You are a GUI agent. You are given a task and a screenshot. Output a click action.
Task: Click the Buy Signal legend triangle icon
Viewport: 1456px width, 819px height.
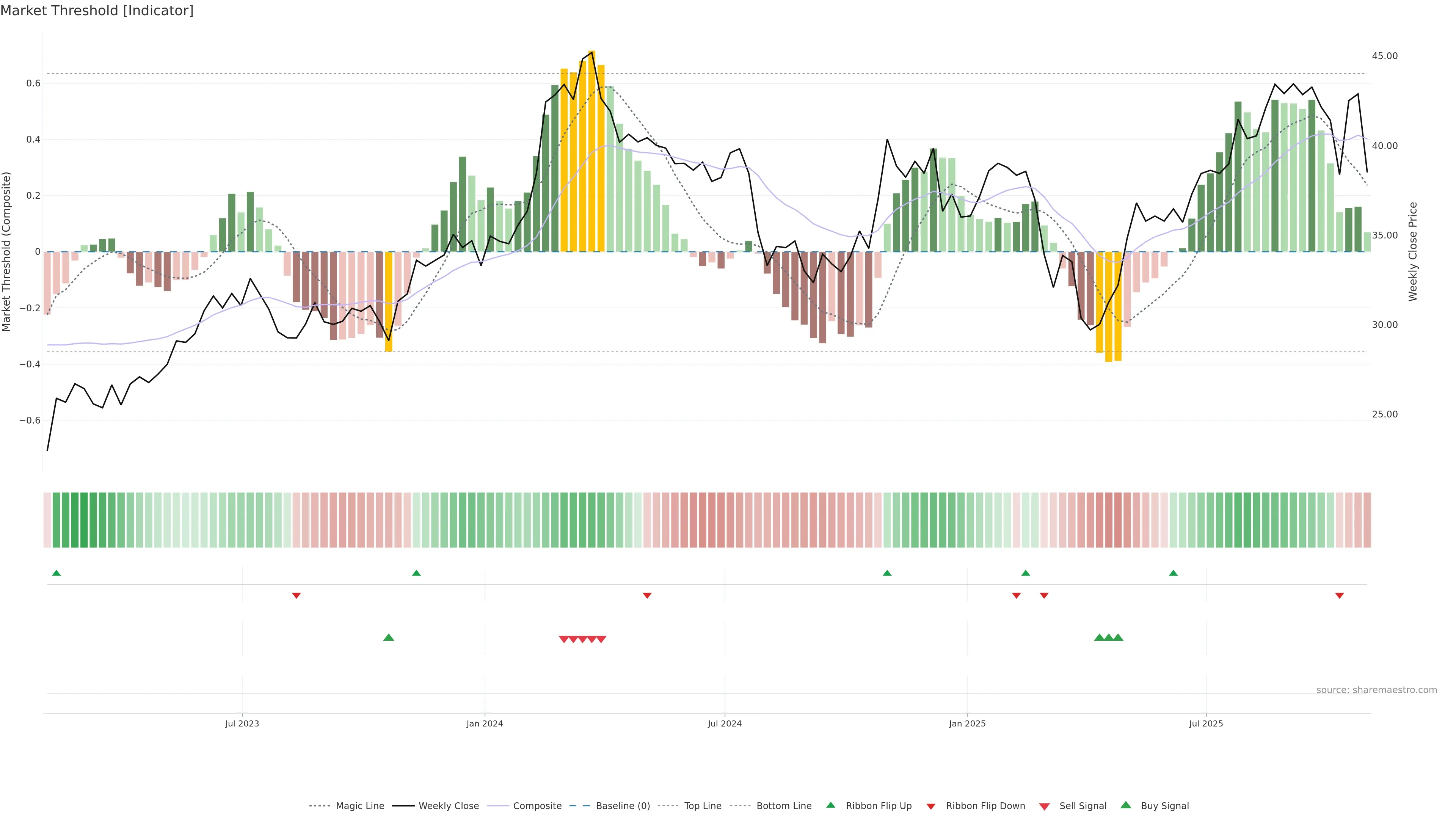pos(1125,805)
